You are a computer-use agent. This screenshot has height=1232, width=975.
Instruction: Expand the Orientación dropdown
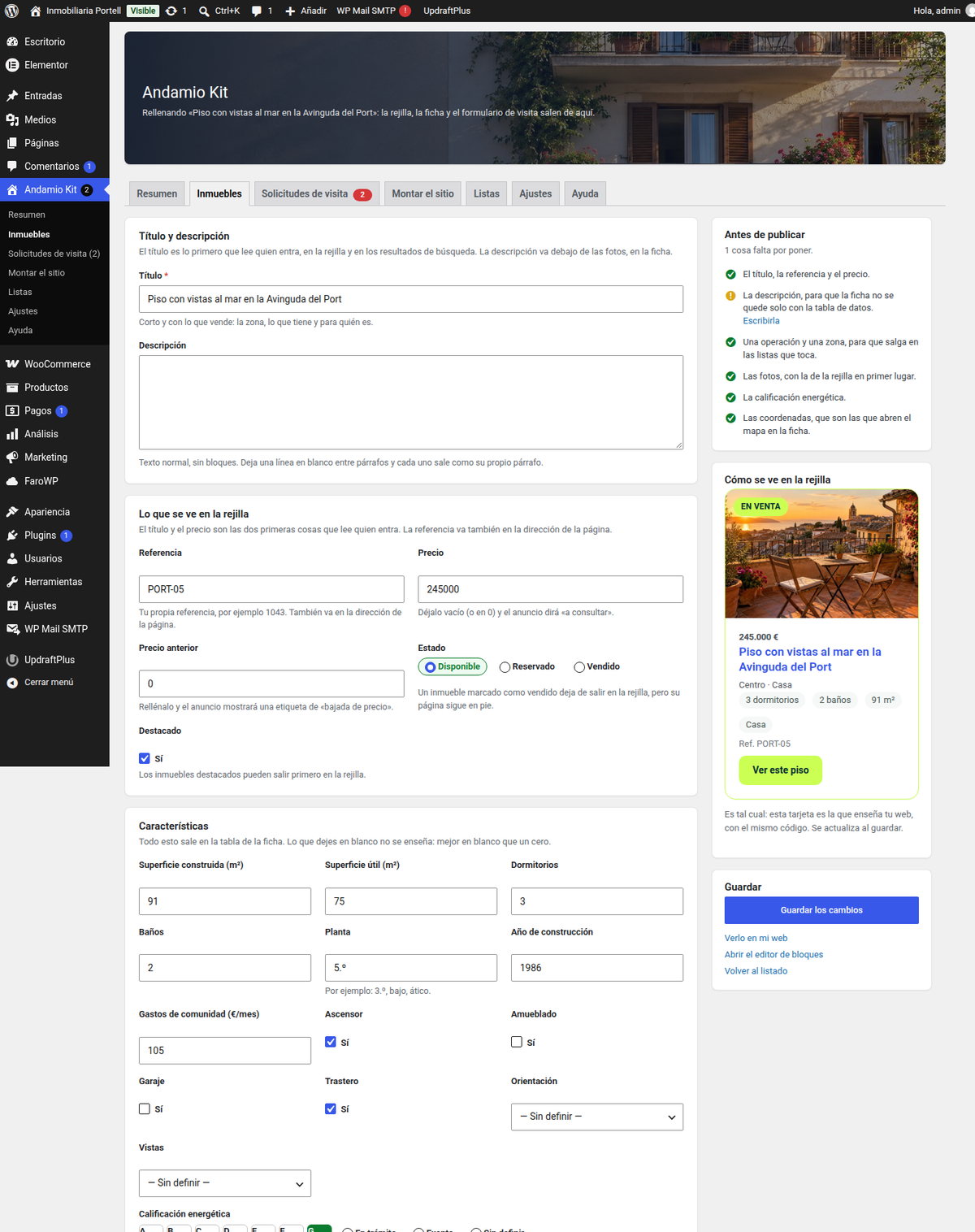point(597,1117)
